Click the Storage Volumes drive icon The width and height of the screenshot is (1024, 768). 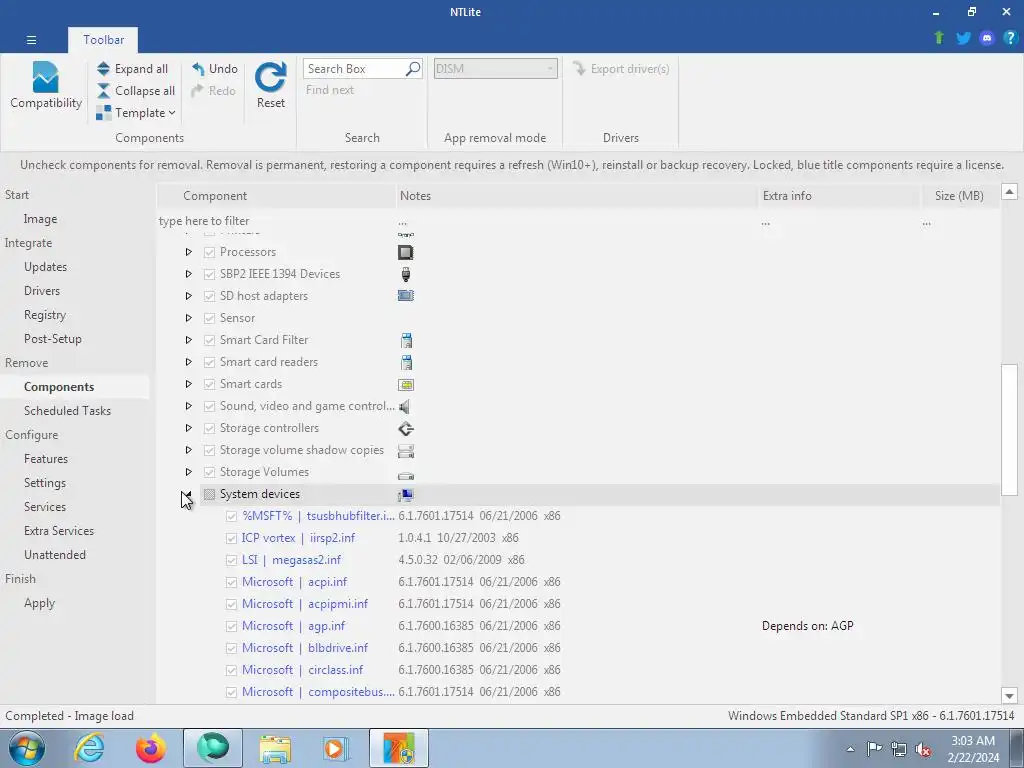point(406,475)
